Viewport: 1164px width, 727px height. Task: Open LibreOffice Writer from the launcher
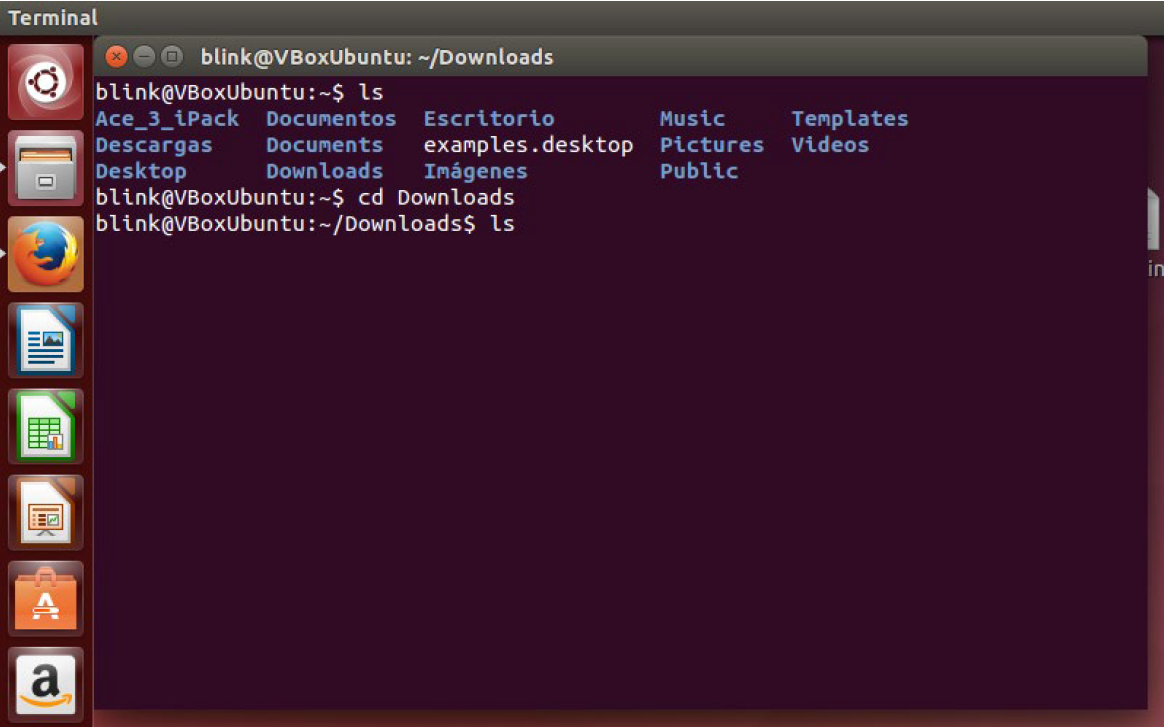(45, 340)
